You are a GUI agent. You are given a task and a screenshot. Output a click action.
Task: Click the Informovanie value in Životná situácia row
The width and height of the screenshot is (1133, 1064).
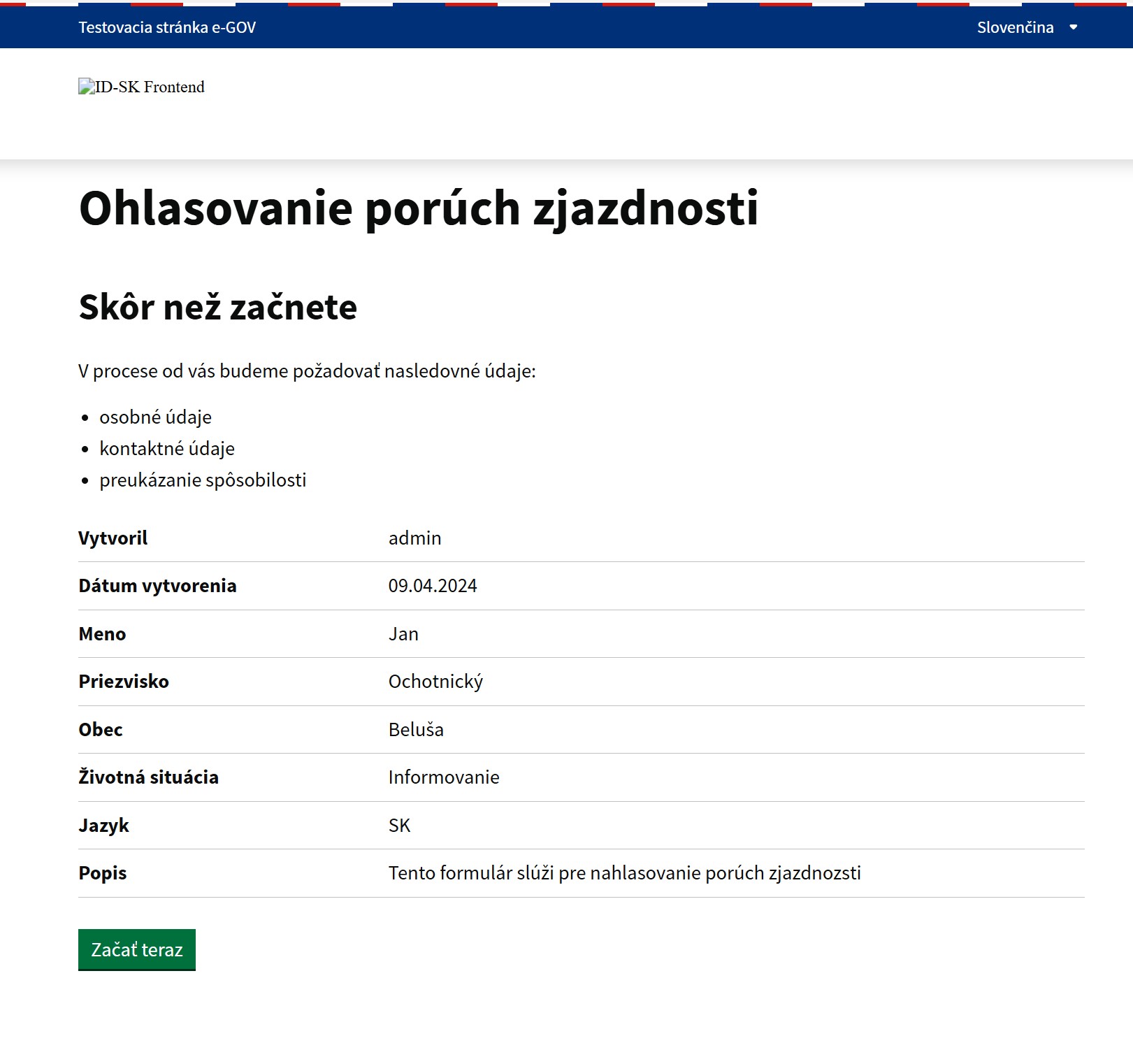[x=444, y=777]
